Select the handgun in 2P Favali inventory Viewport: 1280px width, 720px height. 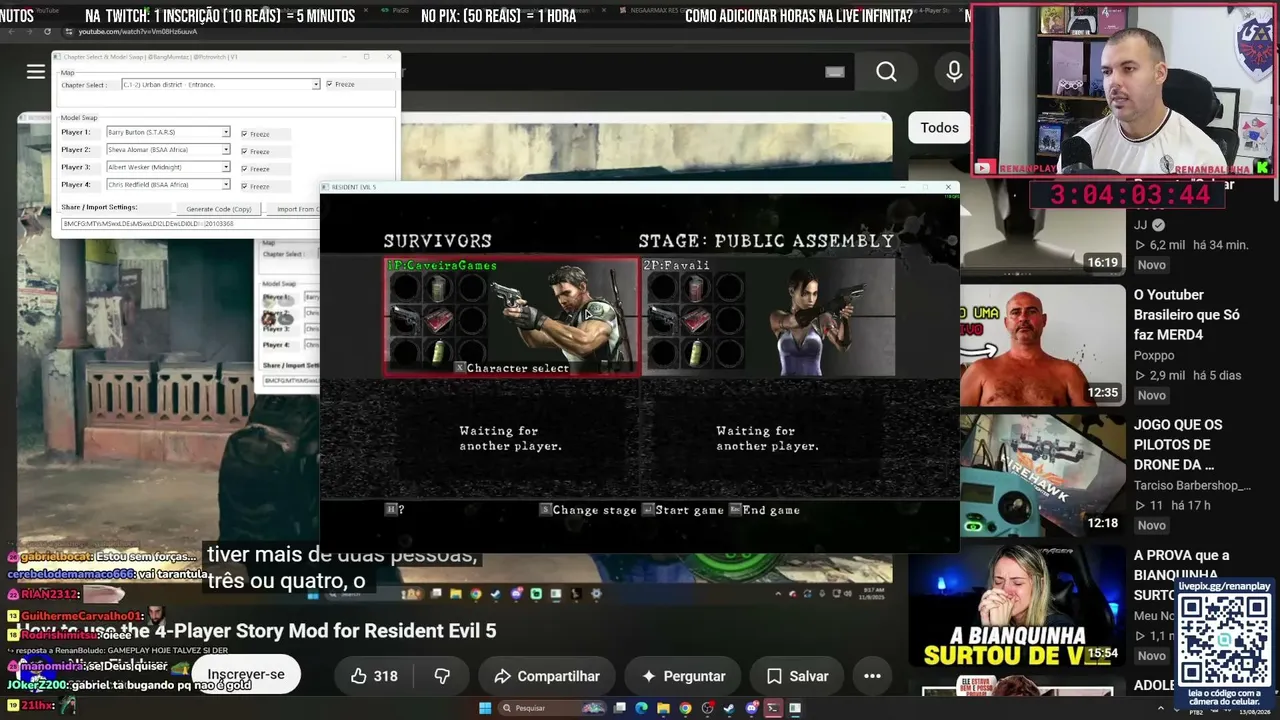[663, 320]
